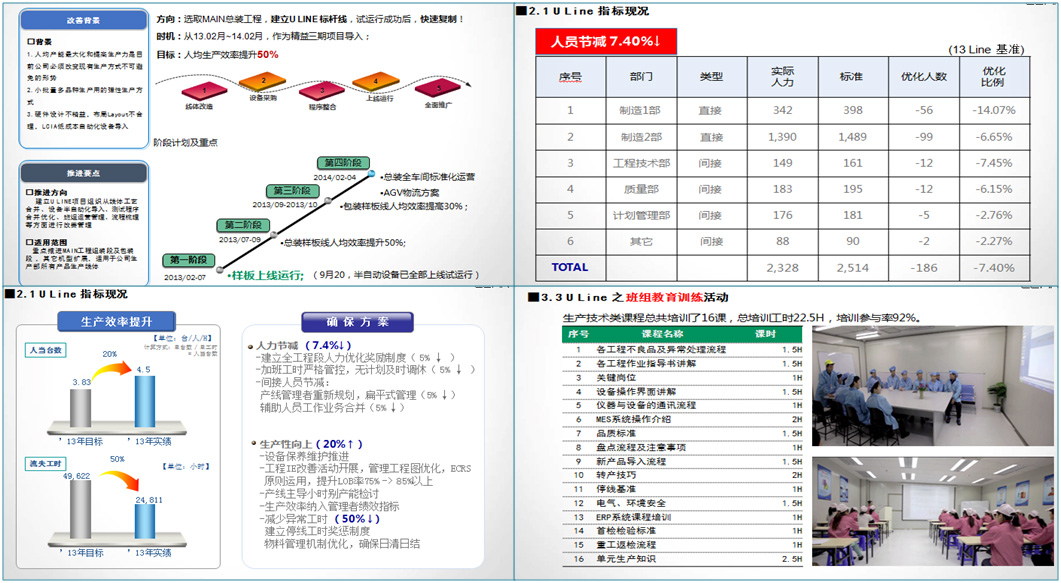Click the 阶段计划及重点 heading
The height and width of the screenshot is (583, 1061).
pyautogui.click(x=185, y=143)
